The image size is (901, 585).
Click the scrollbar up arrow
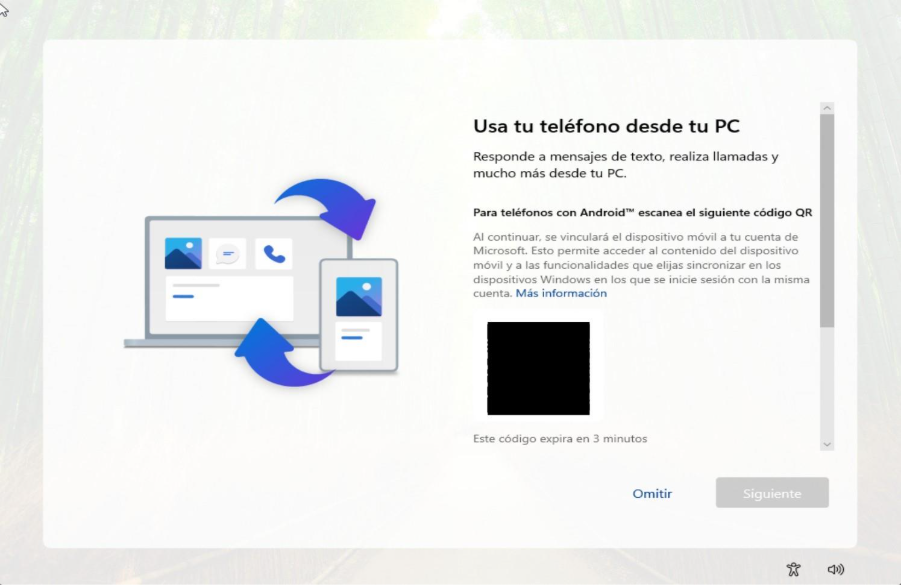[827, 108]
